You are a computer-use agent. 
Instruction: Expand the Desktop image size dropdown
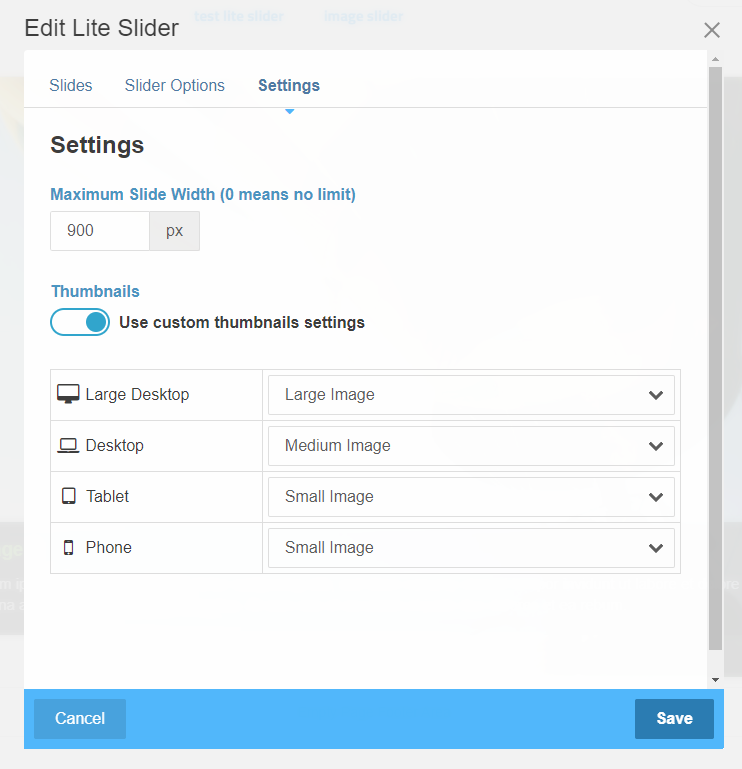tap(471, 446)
